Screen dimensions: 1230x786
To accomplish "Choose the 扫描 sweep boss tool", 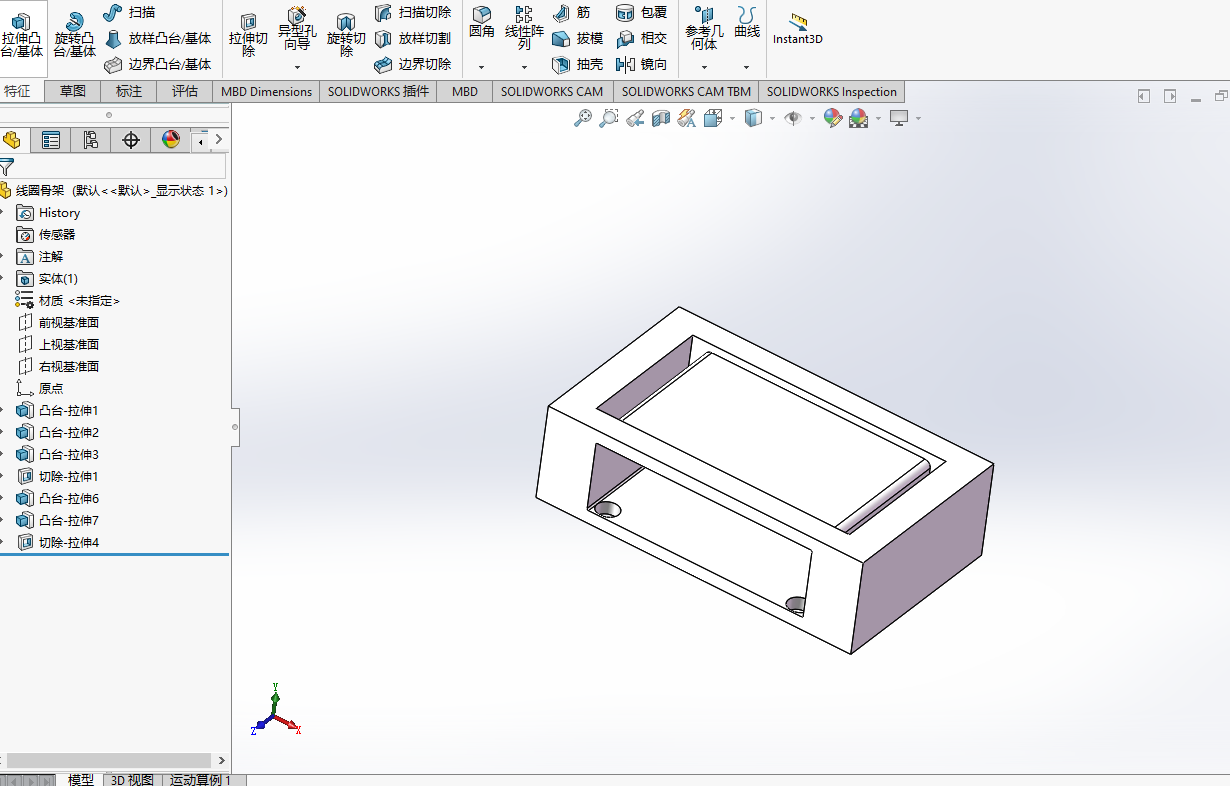I will tap(129, 12).
